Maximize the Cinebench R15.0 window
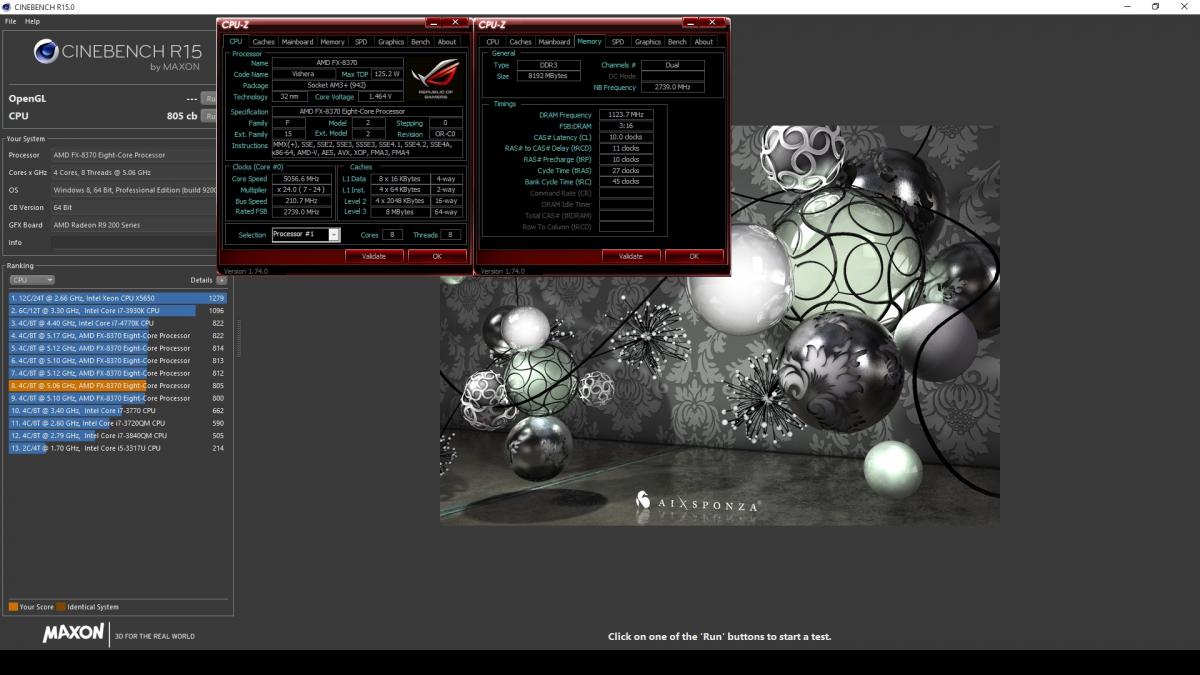1200x675 pixels. click(1155, 7)
